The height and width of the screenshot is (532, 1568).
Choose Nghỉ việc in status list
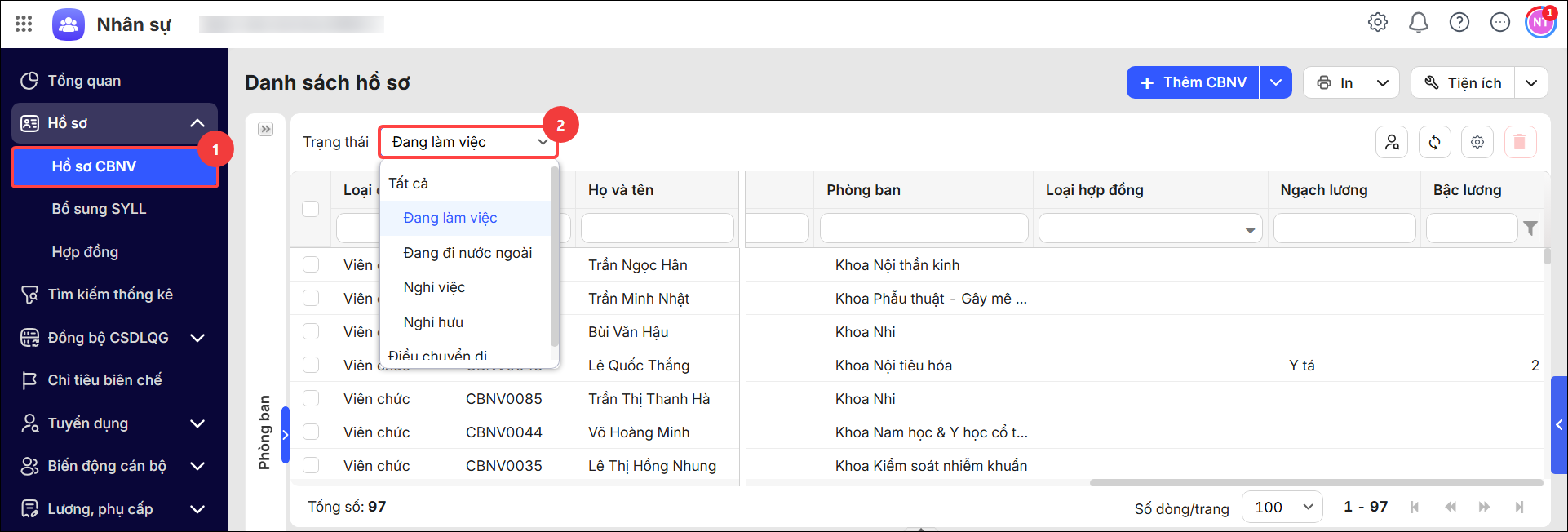pyautogui.click(x=434, y=287)
